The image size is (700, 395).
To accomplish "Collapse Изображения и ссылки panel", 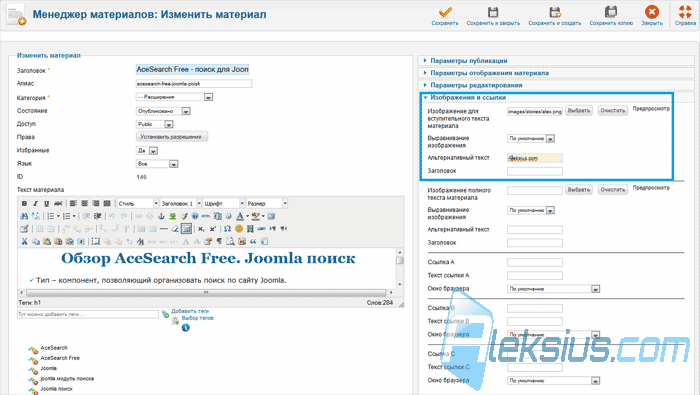I will pyautogui.click(x=467, y=97).
